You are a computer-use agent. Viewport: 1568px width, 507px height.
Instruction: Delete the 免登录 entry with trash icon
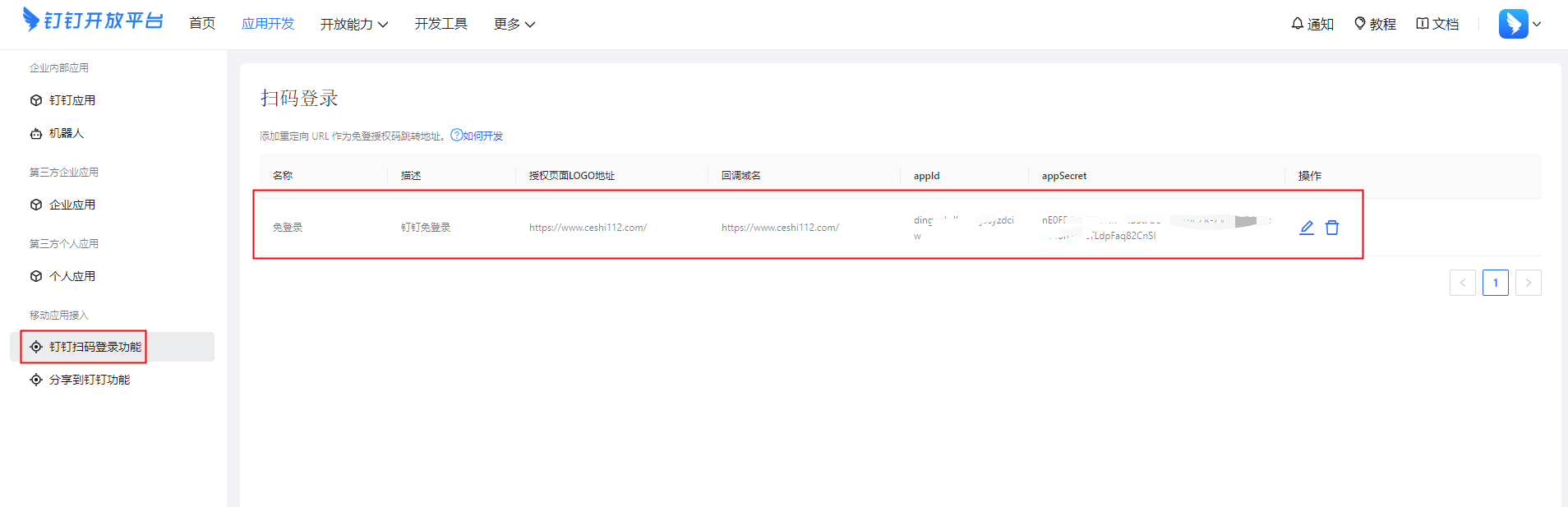pos(1332,228)
